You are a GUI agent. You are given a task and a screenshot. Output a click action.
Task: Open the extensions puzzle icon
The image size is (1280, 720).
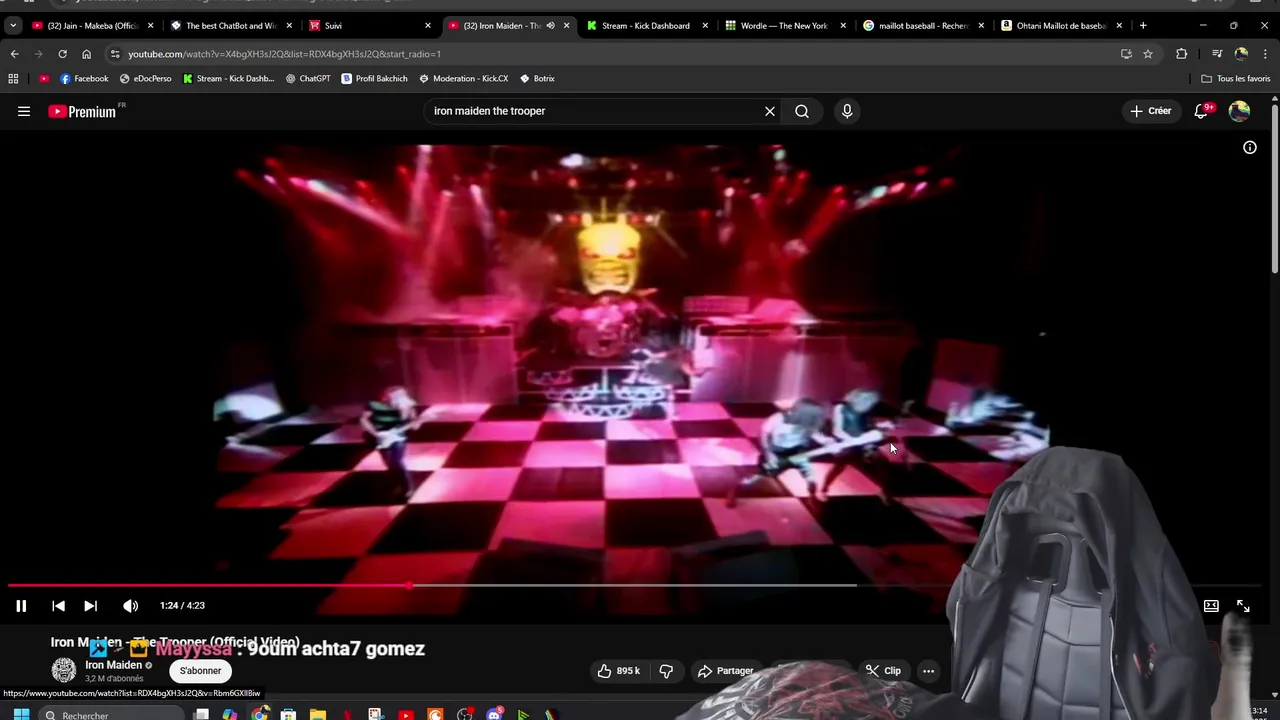point(1181,54)
